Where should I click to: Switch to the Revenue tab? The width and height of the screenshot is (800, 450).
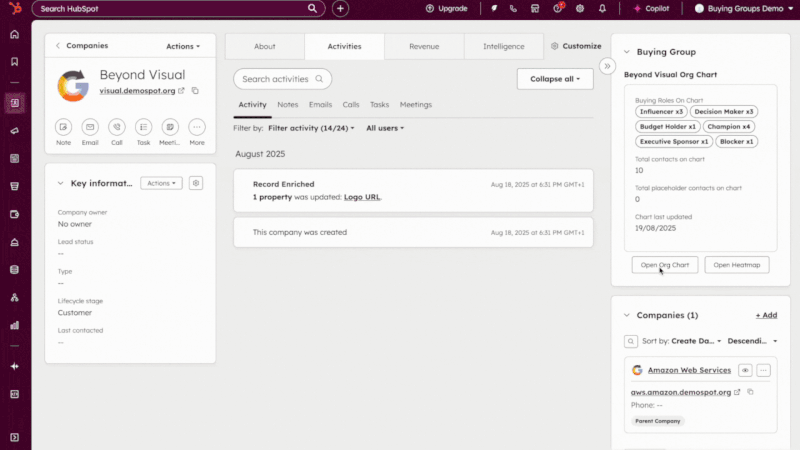(x=424, y=46)
